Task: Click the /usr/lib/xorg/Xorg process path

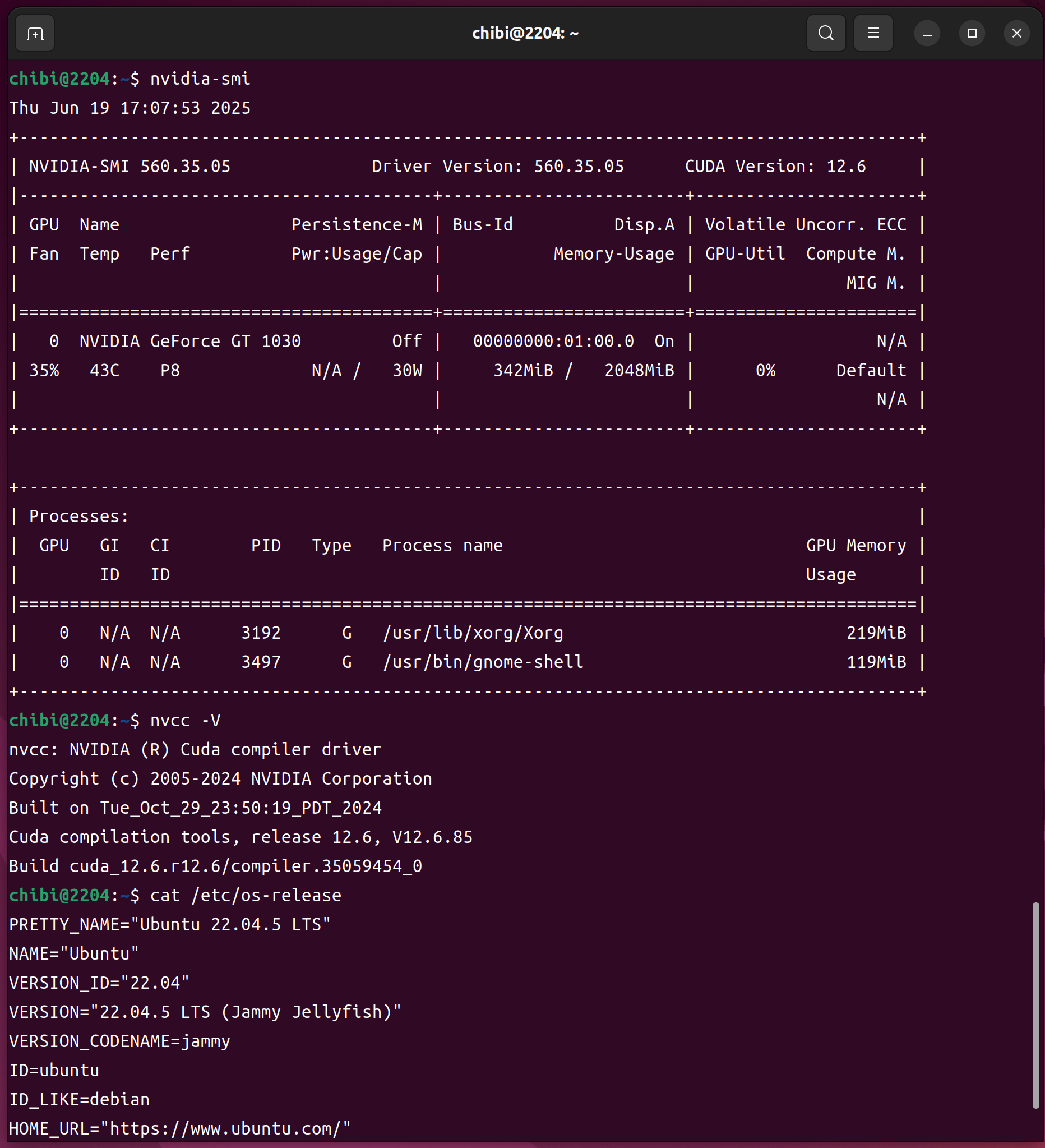Action: pos(473,633)
